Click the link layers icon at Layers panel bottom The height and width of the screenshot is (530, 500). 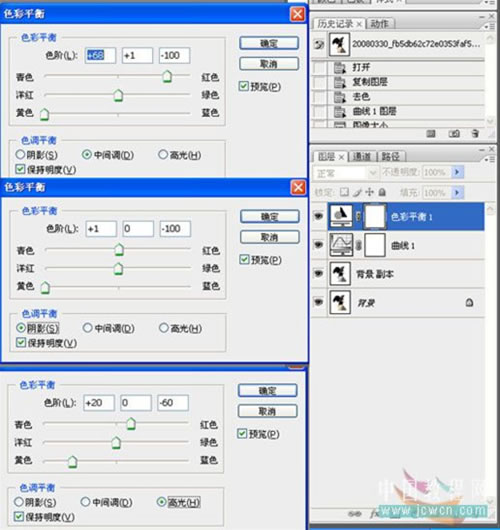[x=354, y=514]
